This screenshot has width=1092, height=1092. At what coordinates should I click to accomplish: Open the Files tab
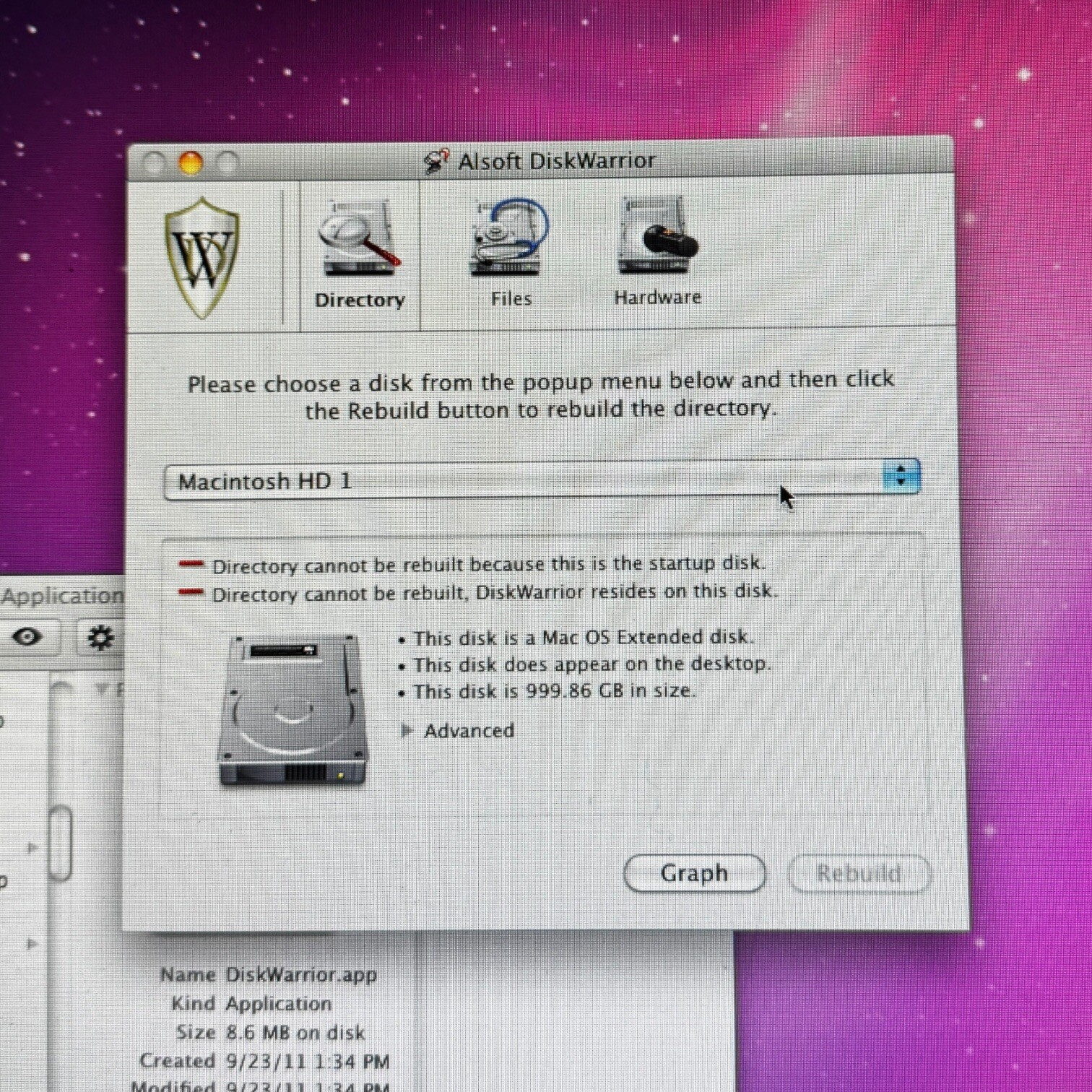[511, 254]
